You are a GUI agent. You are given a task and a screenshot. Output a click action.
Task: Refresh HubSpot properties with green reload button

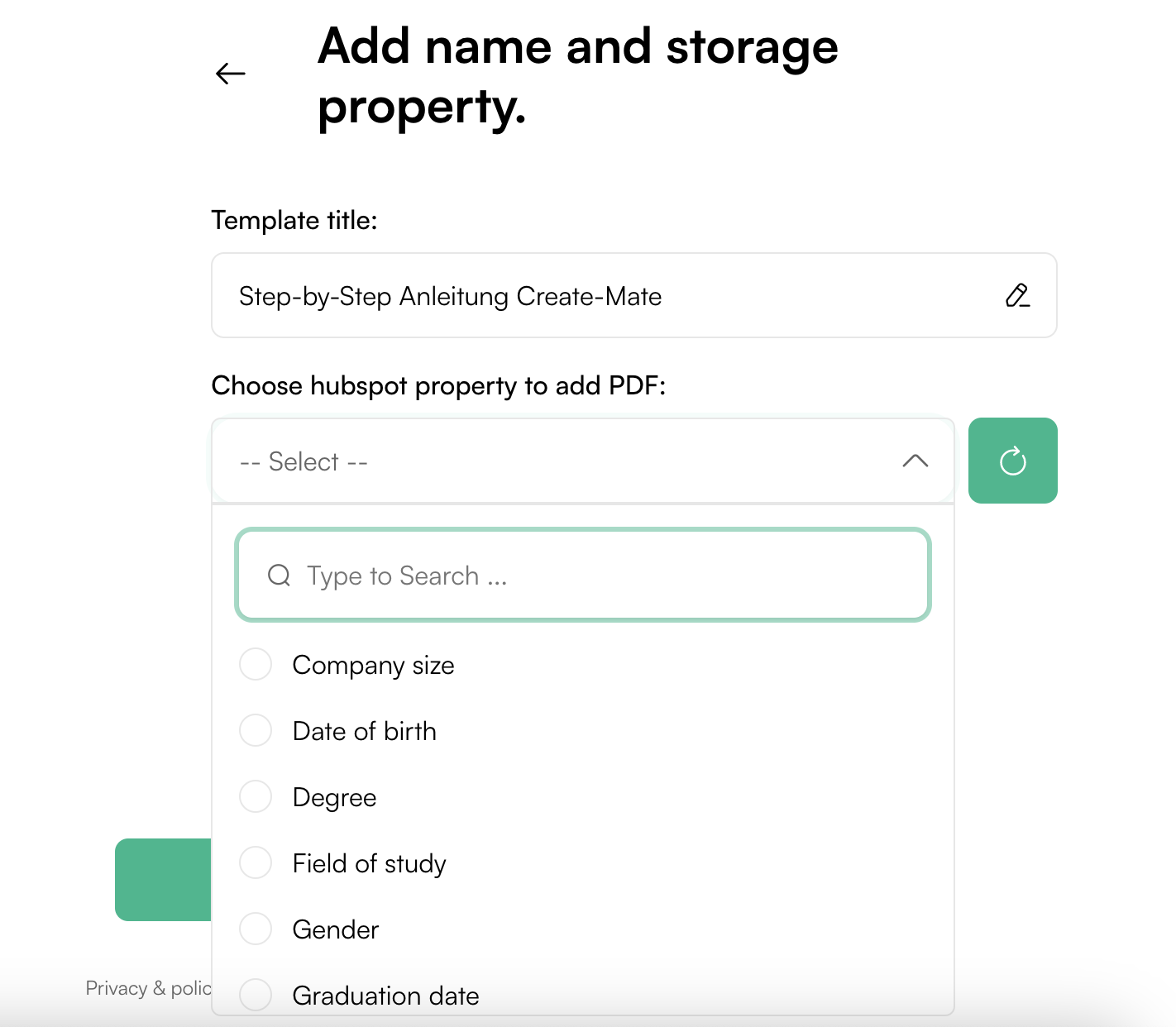[x=1013, y=461]
